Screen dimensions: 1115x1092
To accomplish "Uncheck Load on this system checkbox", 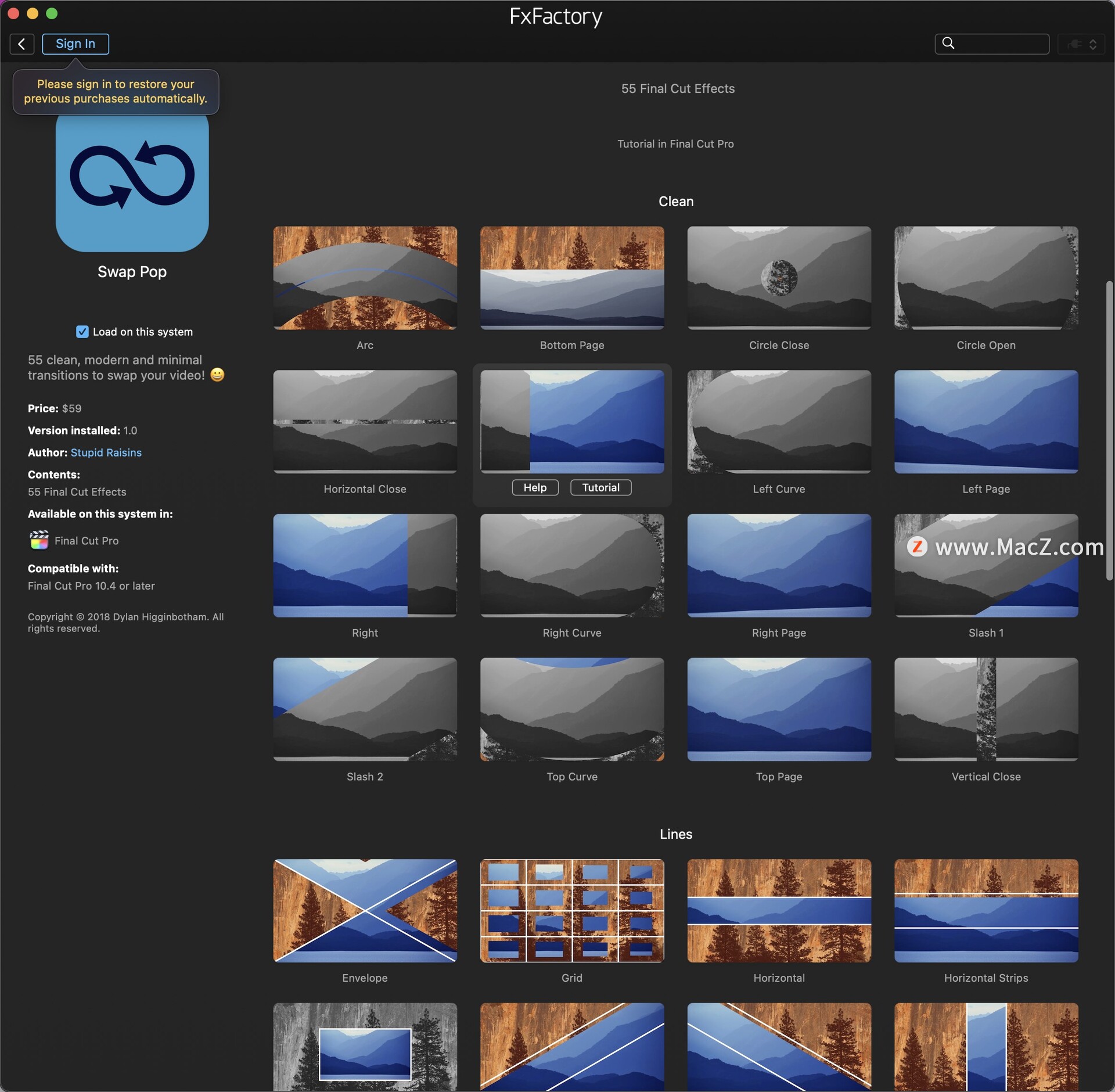I will pos(82,332).
